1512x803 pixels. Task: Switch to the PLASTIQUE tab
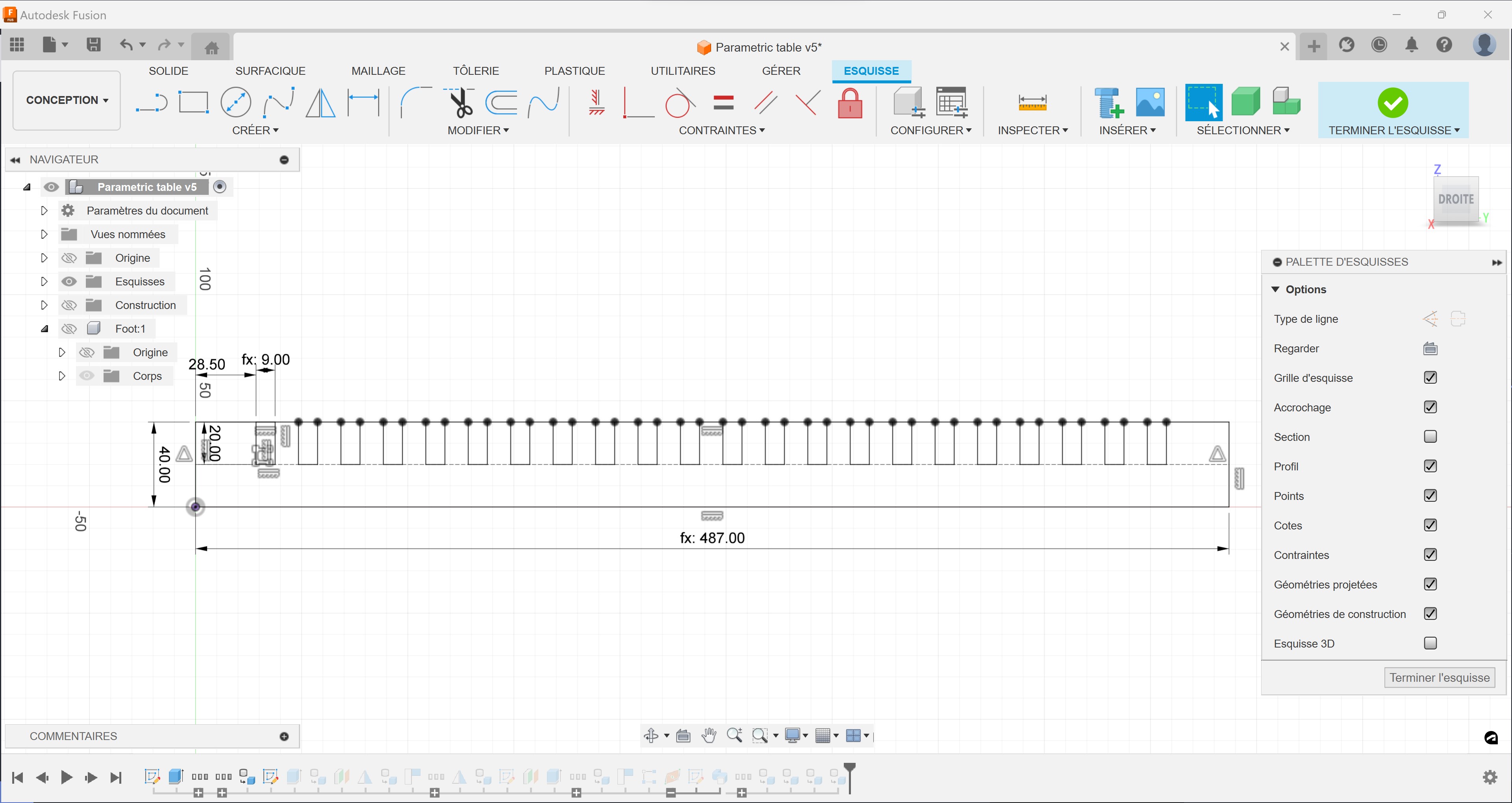tap(574, 71)
